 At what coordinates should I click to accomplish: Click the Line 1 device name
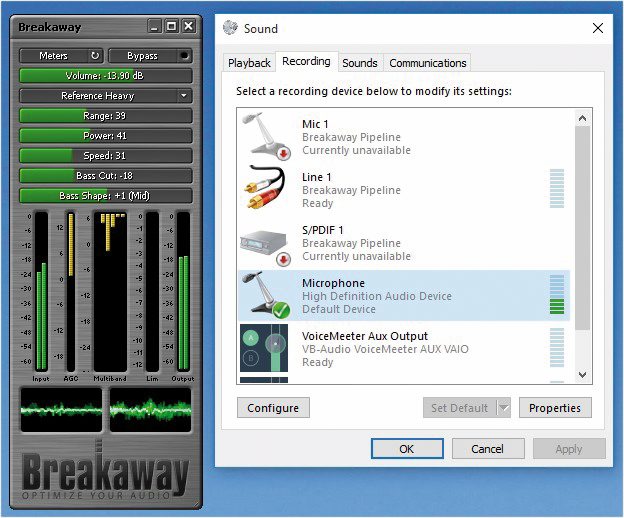[317, 177]
